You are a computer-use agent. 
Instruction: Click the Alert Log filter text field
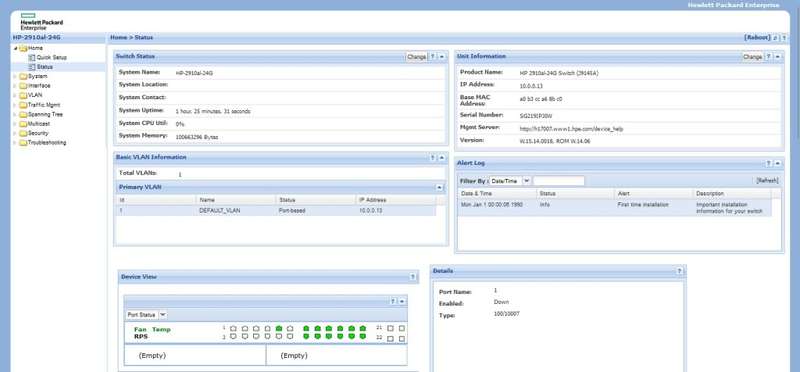click(559, 181)
